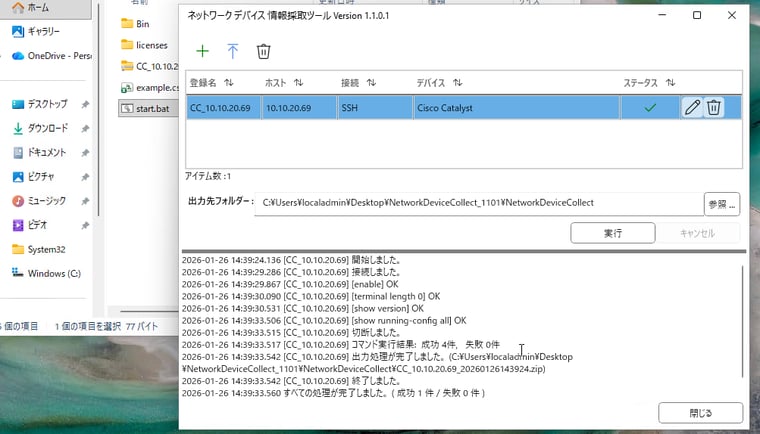This screenshot has width=760, height=434.
Task: Sort by ホスト column arrows
Action: pos(299,83)
